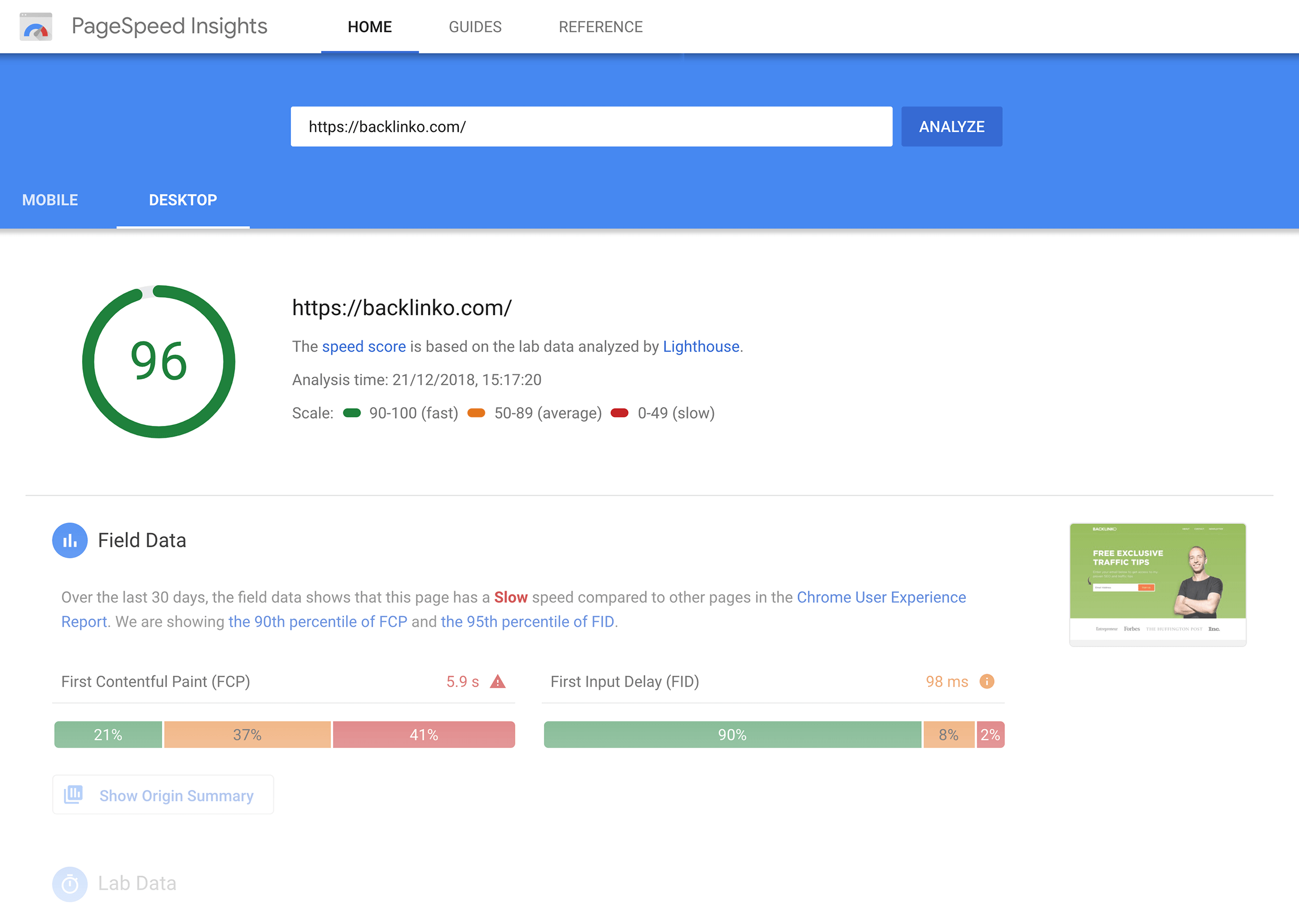
Task: Click the 5.9 s FCP value
Action: [462, 681]
